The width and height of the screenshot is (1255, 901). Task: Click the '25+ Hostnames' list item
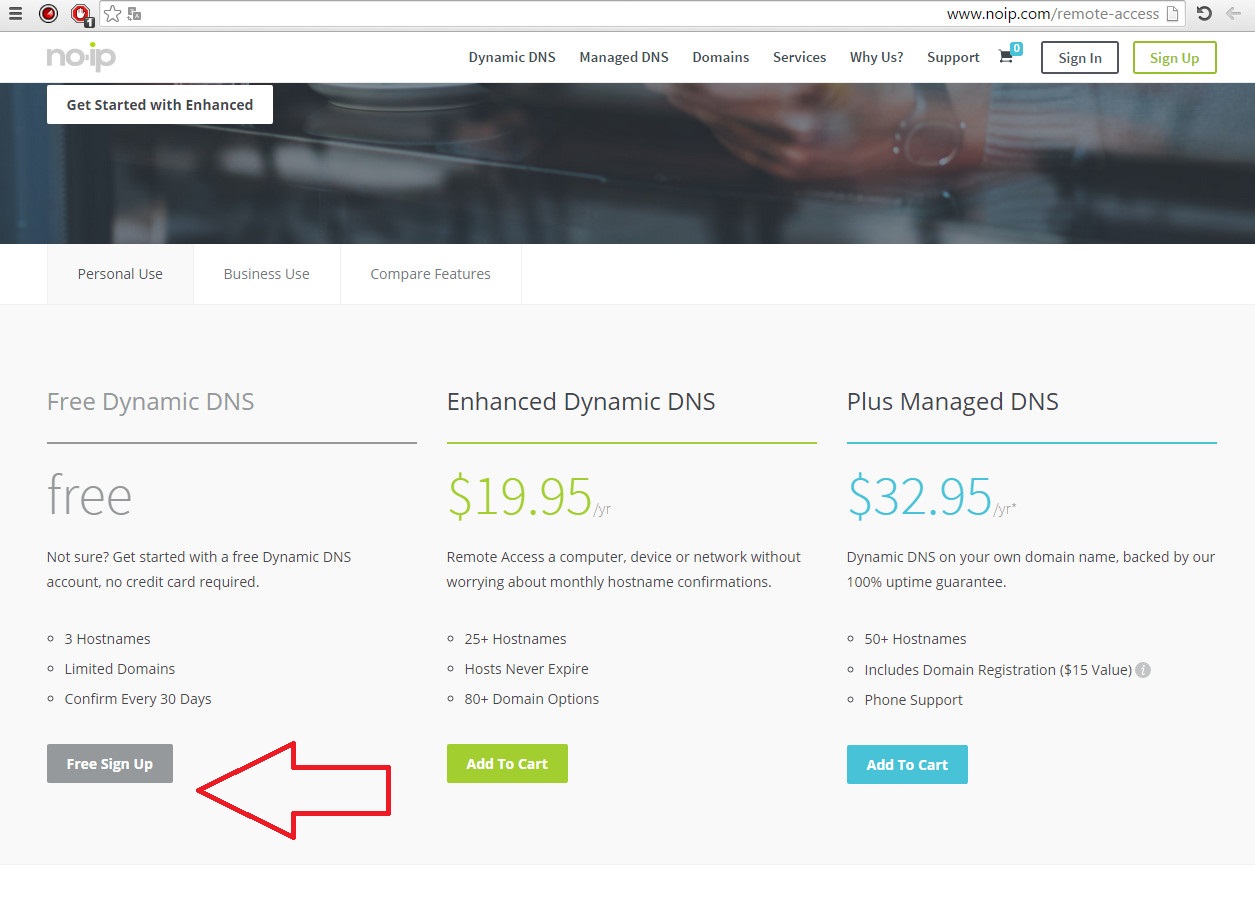coord(515,639)
